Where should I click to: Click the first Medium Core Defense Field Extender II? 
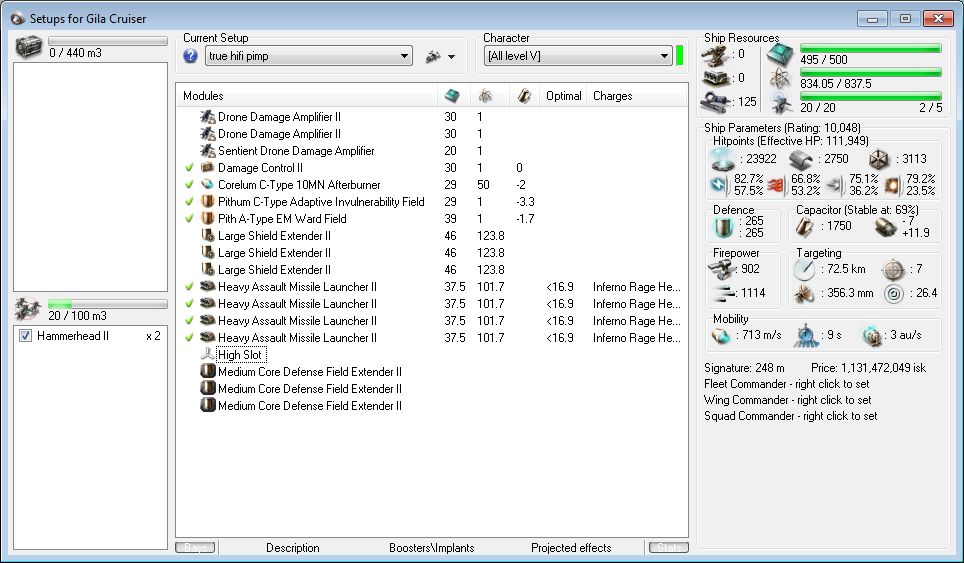[310, 372]
